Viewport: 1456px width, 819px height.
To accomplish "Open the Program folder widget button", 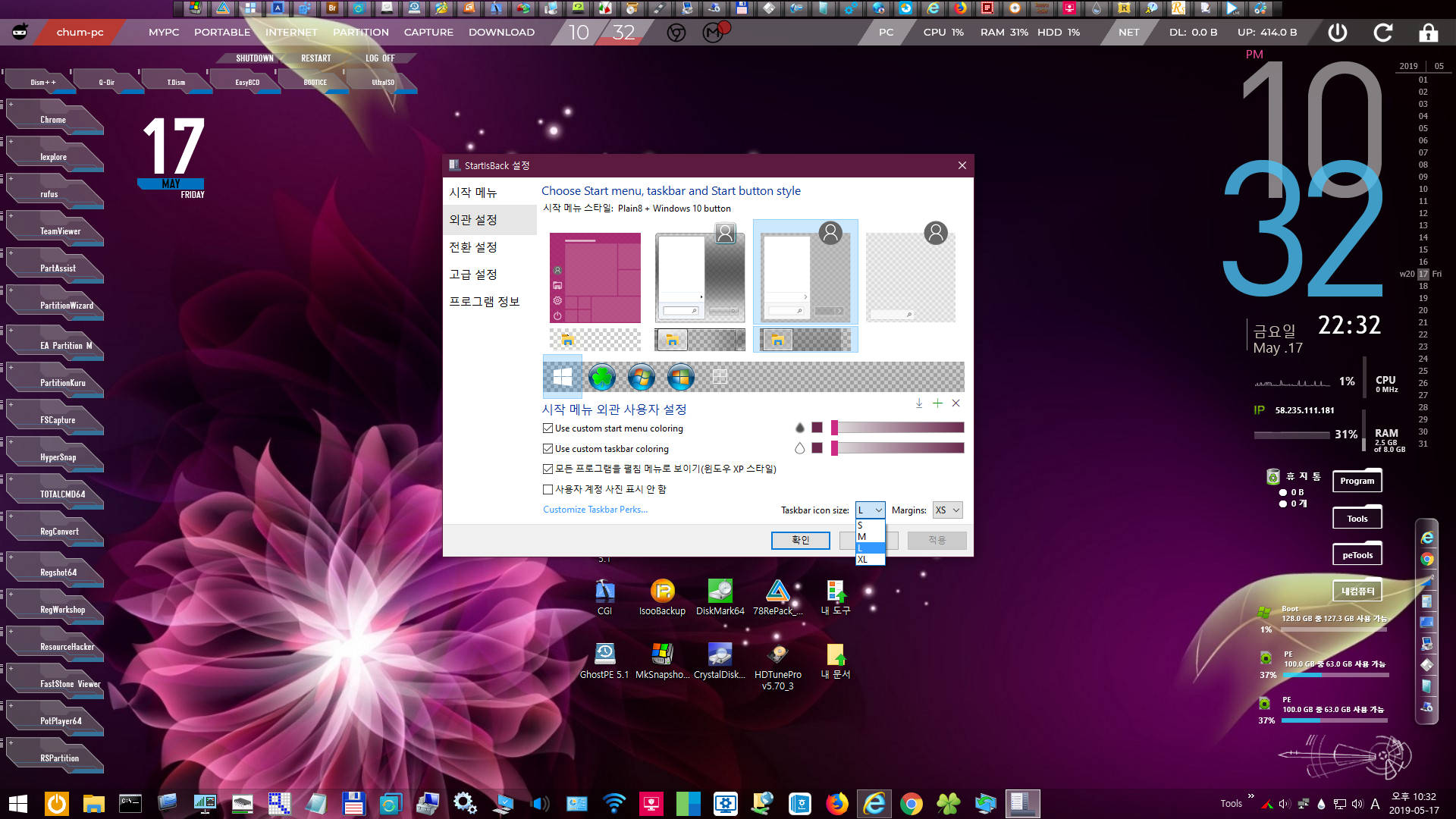I will pos(1357,481).
